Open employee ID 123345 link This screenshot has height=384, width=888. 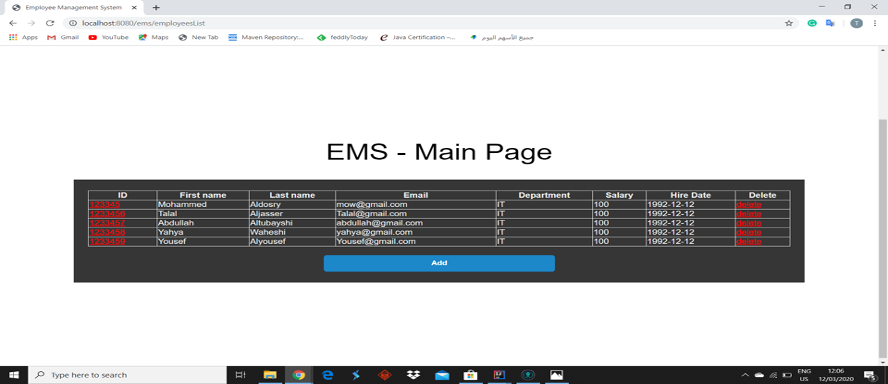tap(104, 204)
